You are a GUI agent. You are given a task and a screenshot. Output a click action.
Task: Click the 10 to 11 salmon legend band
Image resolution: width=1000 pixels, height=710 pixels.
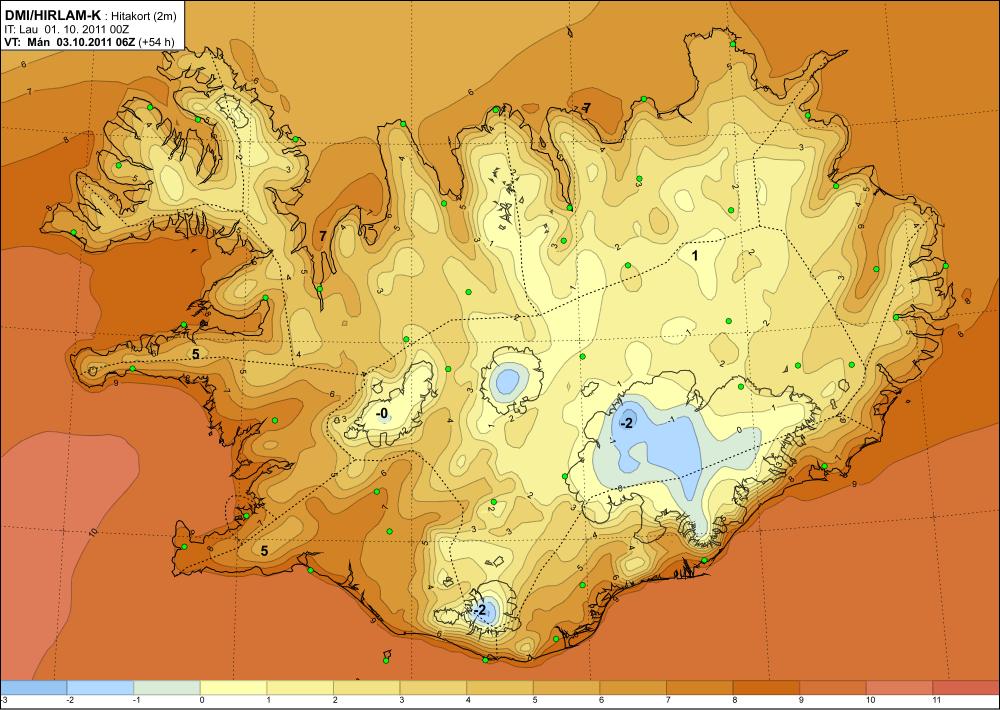[x=900, y=688]
